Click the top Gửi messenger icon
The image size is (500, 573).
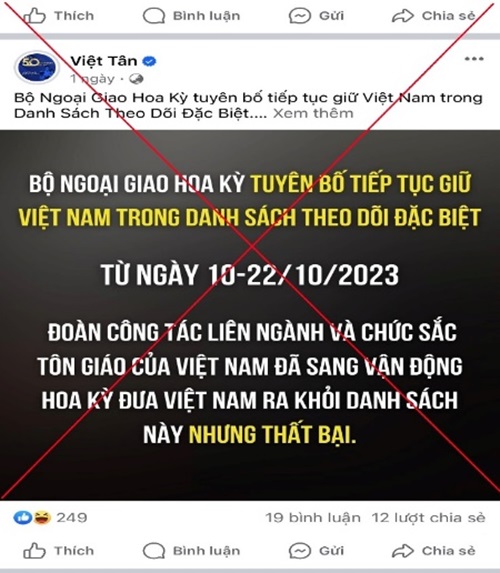pos(300,16)
